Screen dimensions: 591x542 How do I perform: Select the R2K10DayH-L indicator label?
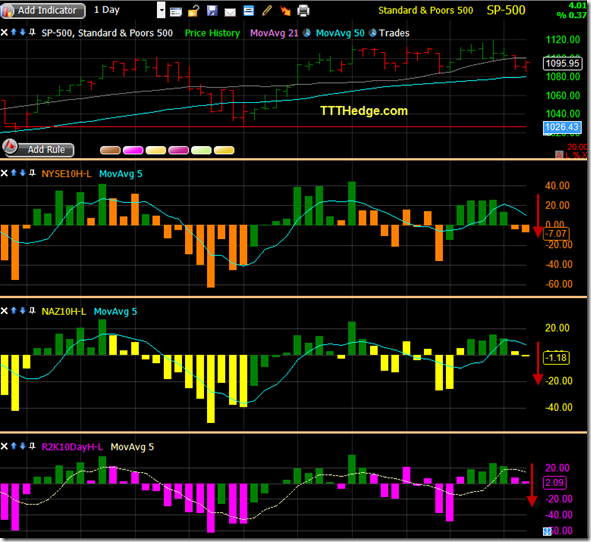(x=72, y=447)
